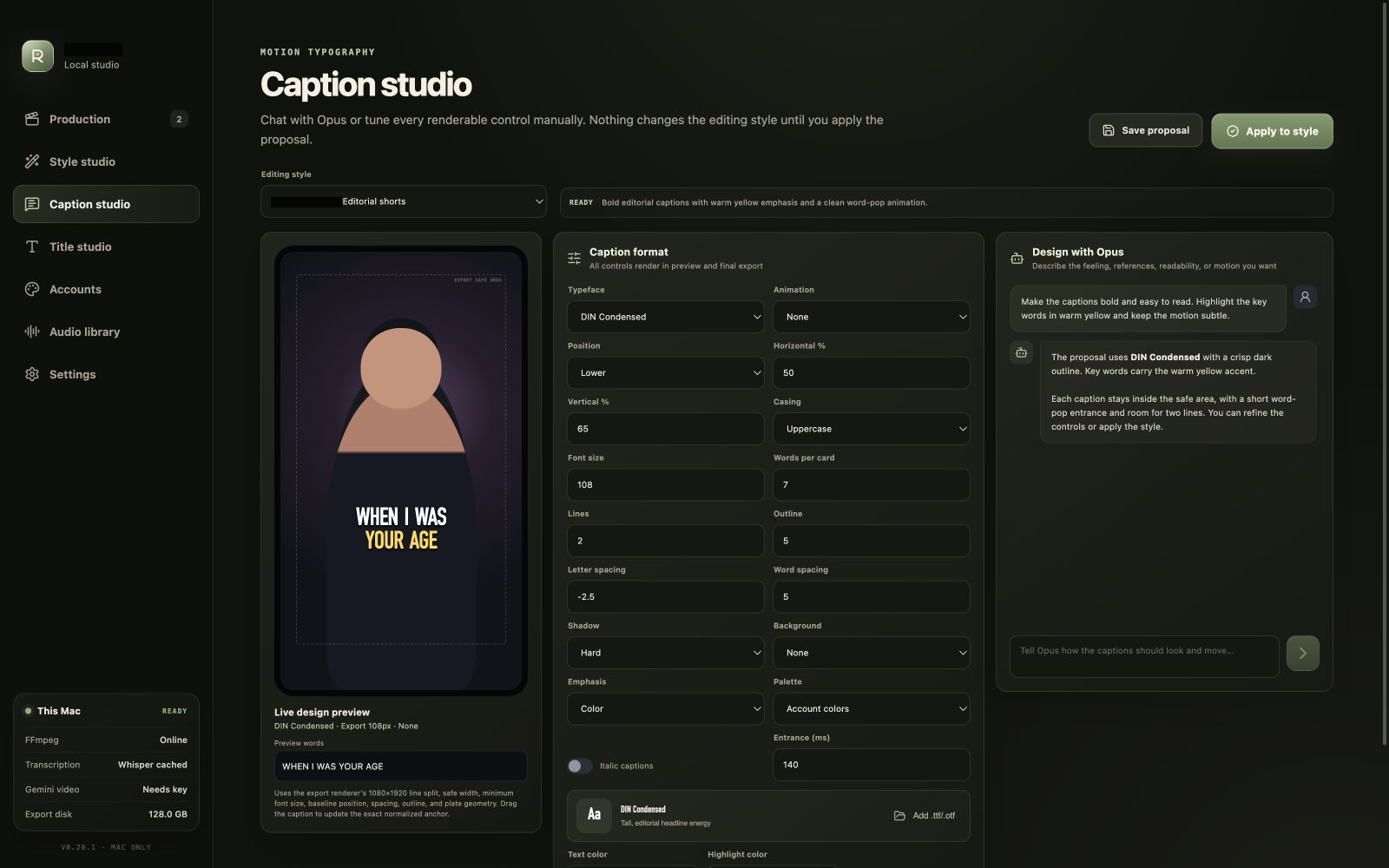The image size is (1389, 868).
Task: Click the Entrance (ms) field
Action: 872,765
